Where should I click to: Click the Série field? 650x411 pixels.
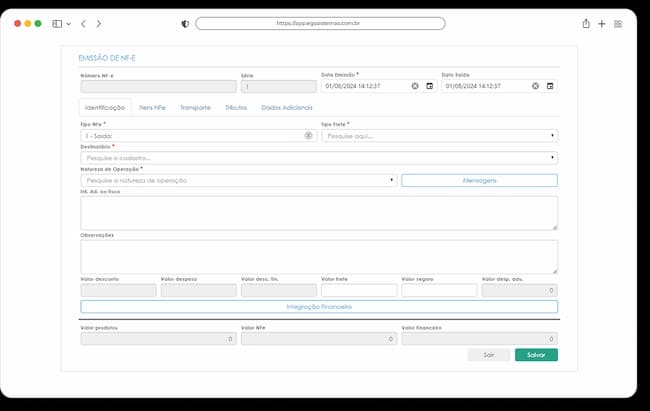[279, 87]
